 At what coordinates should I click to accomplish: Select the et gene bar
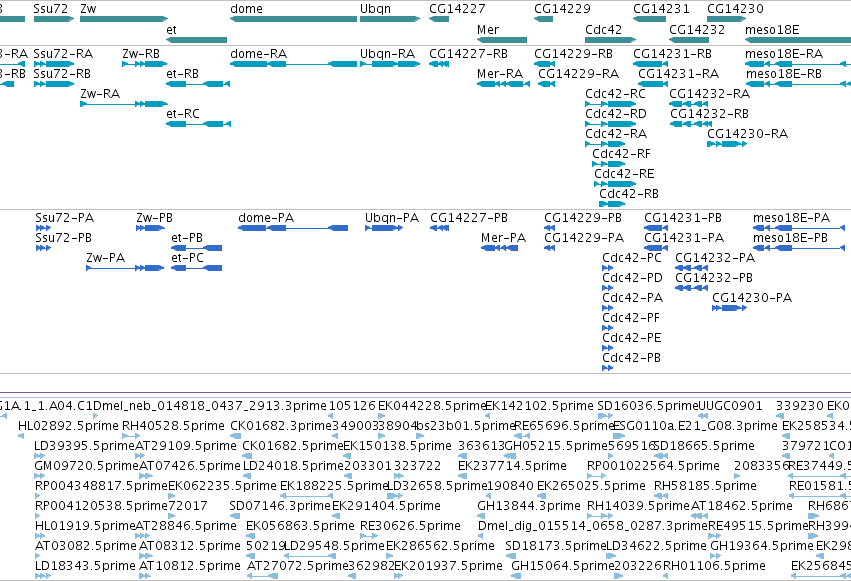[196, 40]
